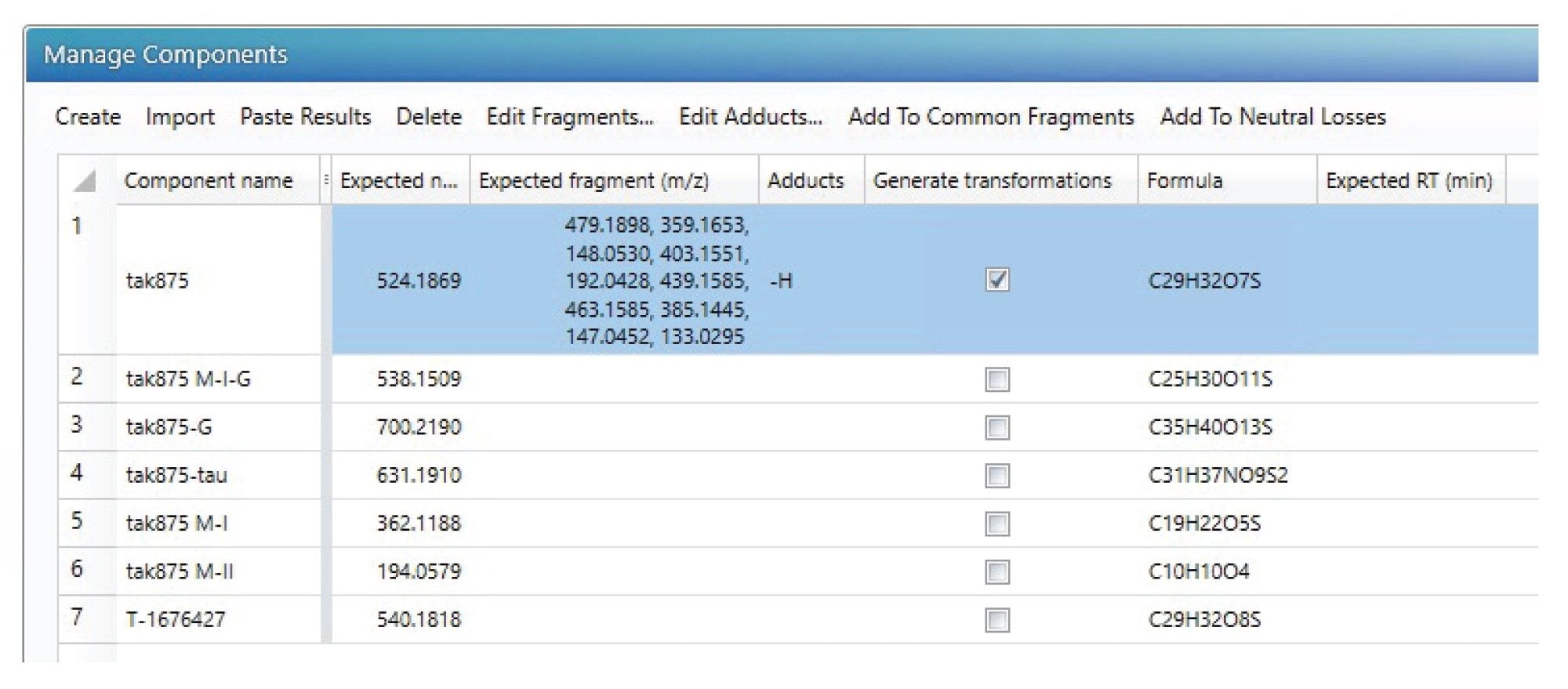Viewport: 1568px width, 689px height.
Task: Toggle the transformations checkbox for T-1676427
Action: (x=996, y=620)
